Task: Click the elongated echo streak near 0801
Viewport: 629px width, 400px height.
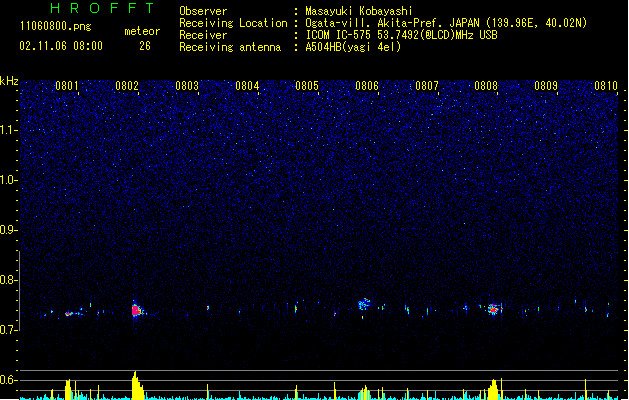Action: tap(73, 313)
